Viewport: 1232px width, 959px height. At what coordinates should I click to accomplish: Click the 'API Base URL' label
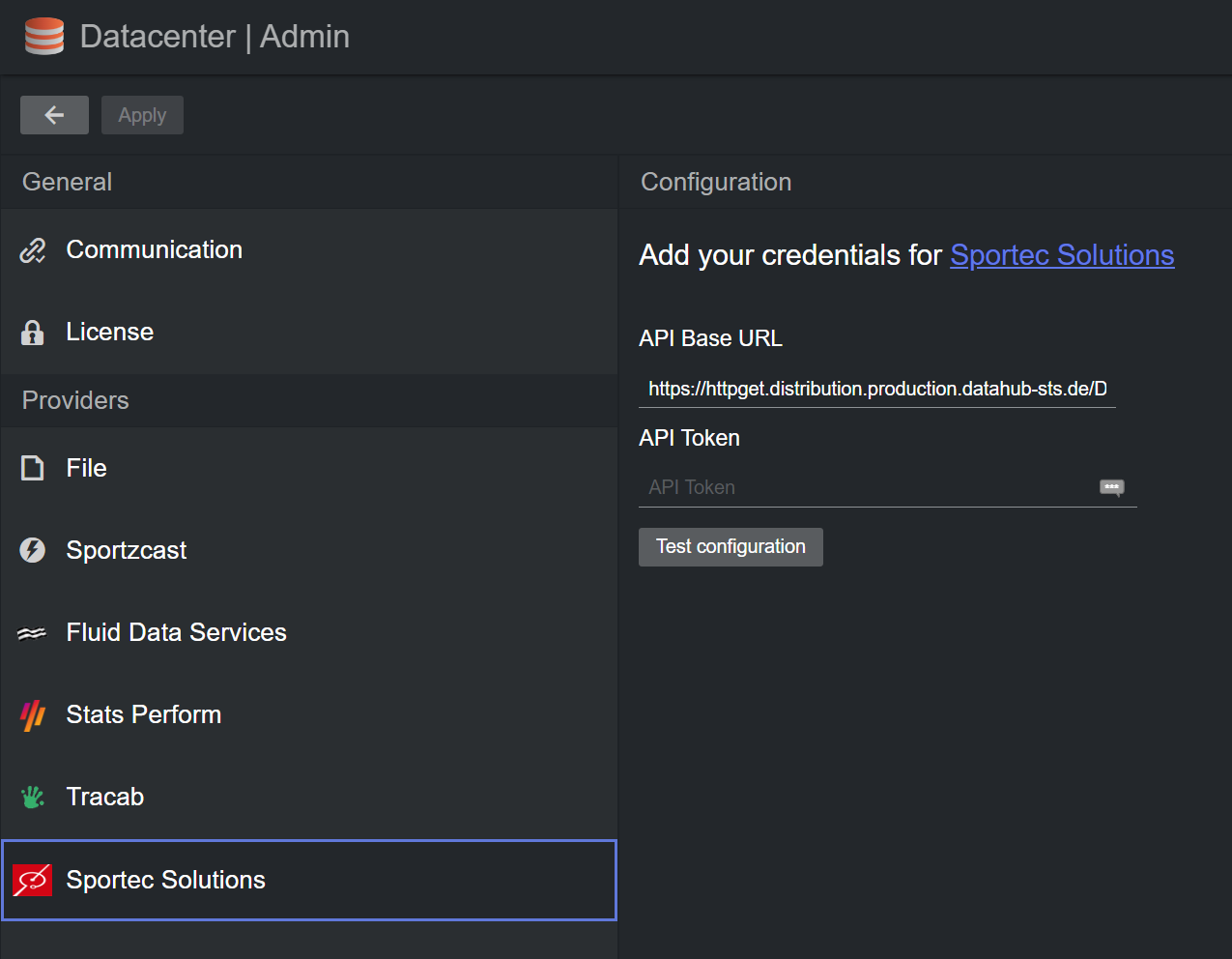(710, 338)
